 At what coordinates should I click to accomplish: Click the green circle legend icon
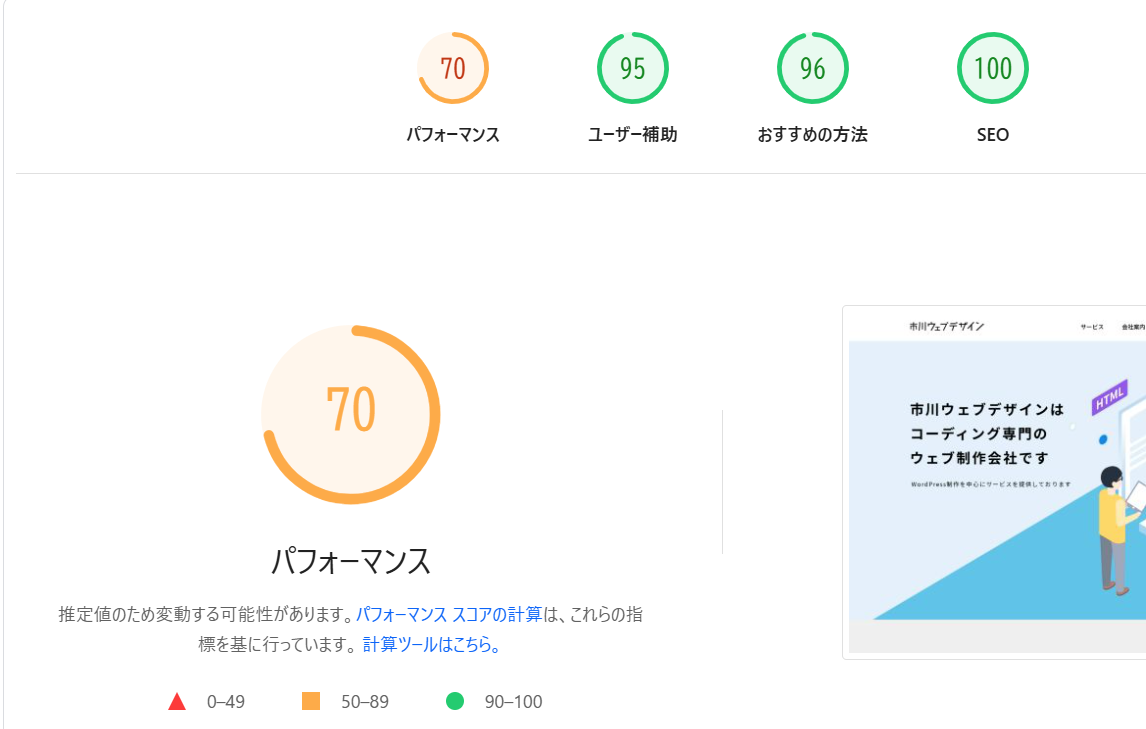(x=455, y=701)
